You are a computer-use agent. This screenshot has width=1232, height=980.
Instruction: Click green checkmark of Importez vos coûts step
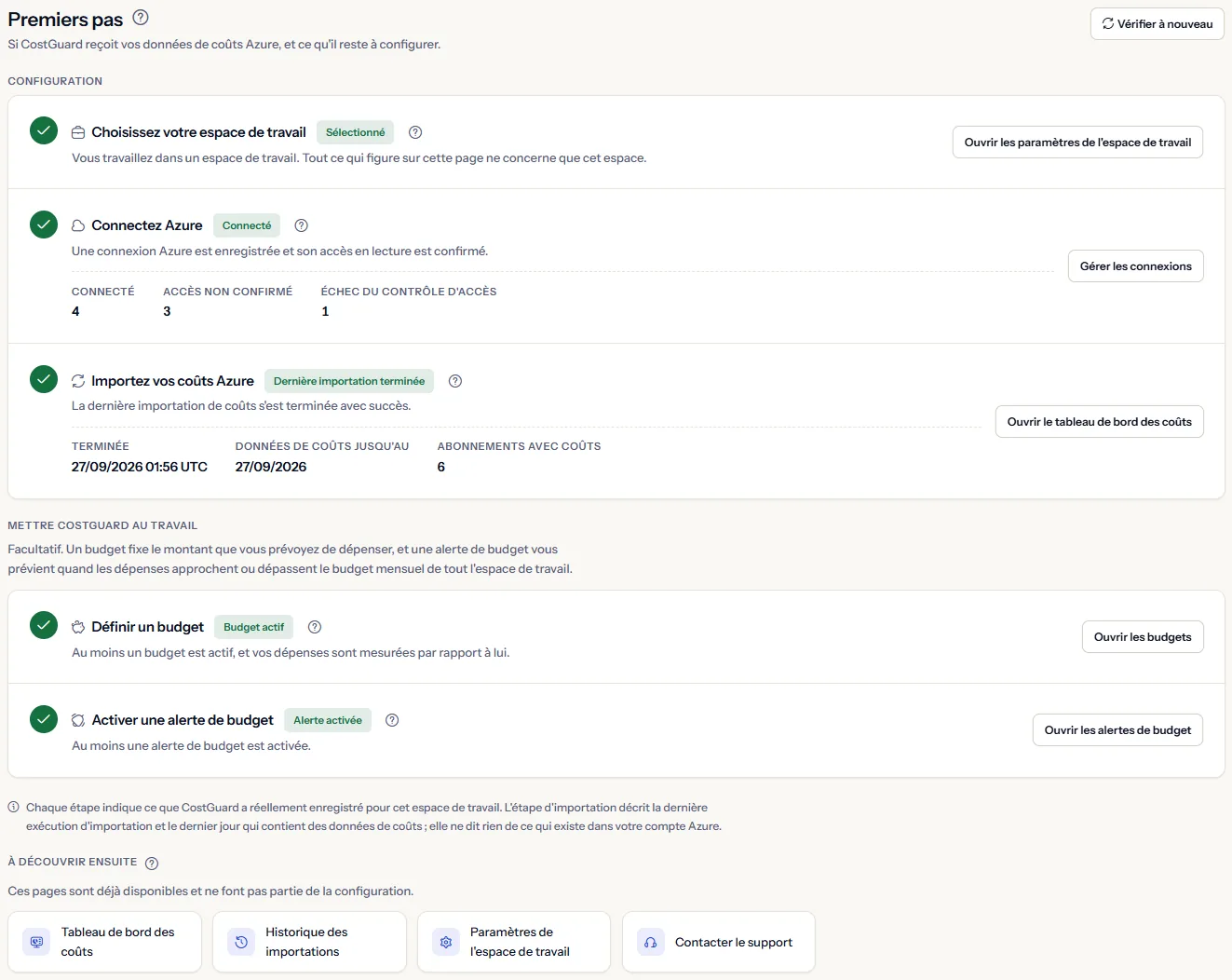pos(44,379)
